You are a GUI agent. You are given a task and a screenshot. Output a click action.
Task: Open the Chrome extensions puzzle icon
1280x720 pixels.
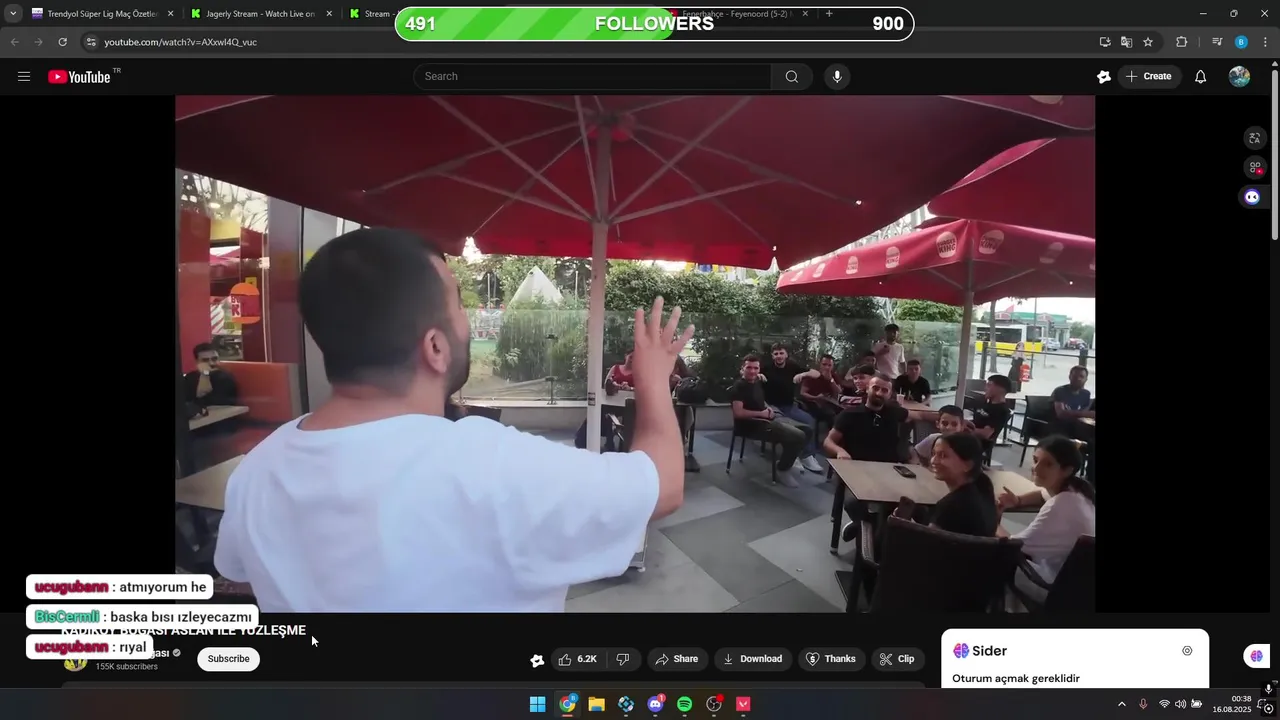(x=1181, y=42)
